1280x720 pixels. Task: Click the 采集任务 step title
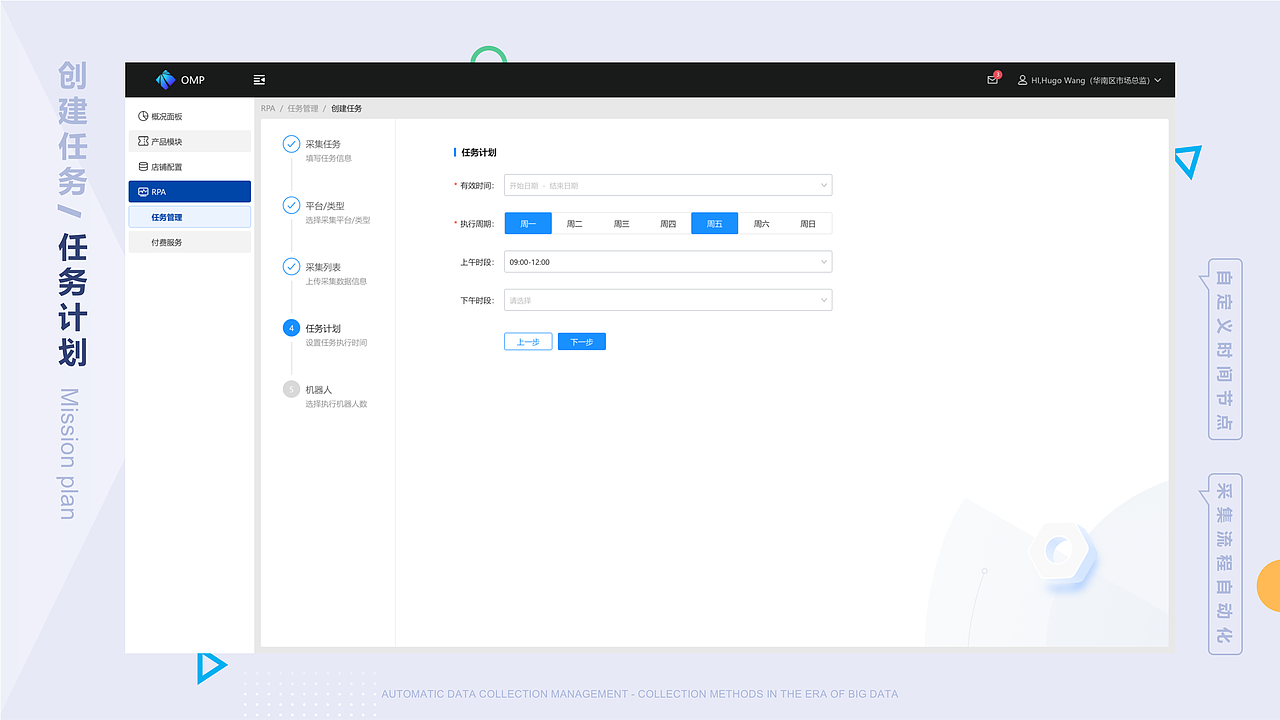click(323, 144)
